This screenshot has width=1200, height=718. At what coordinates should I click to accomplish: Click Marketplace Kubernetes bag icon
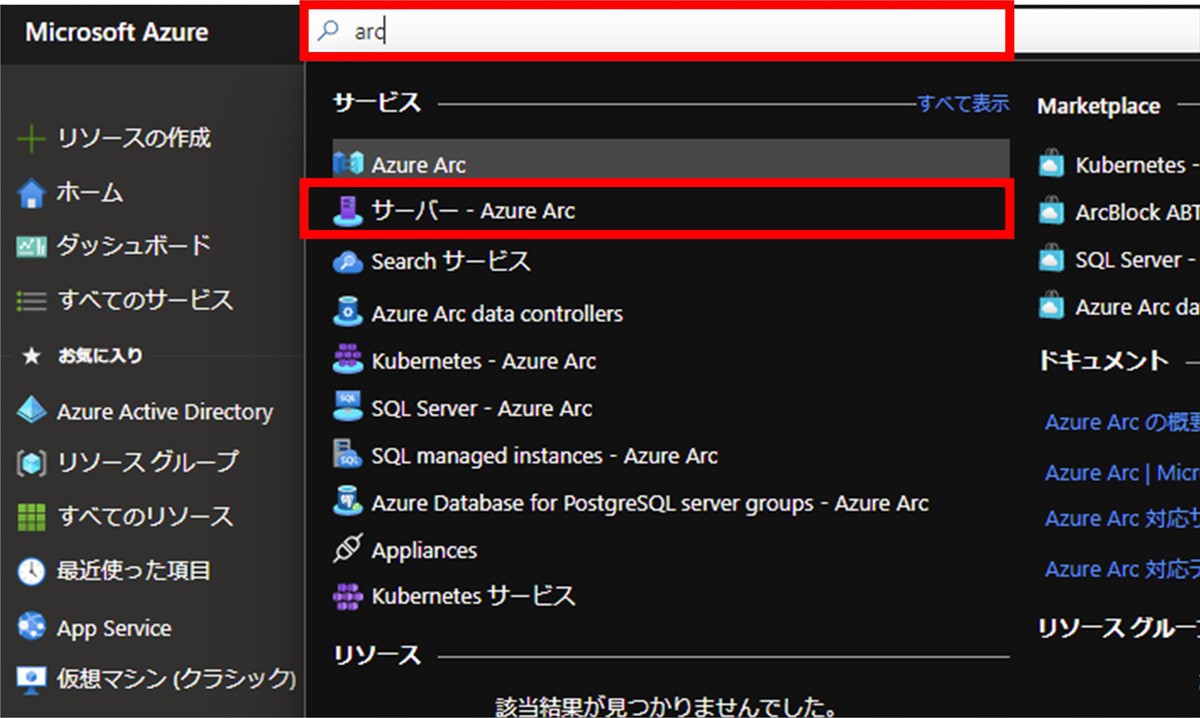point(1052,165)
